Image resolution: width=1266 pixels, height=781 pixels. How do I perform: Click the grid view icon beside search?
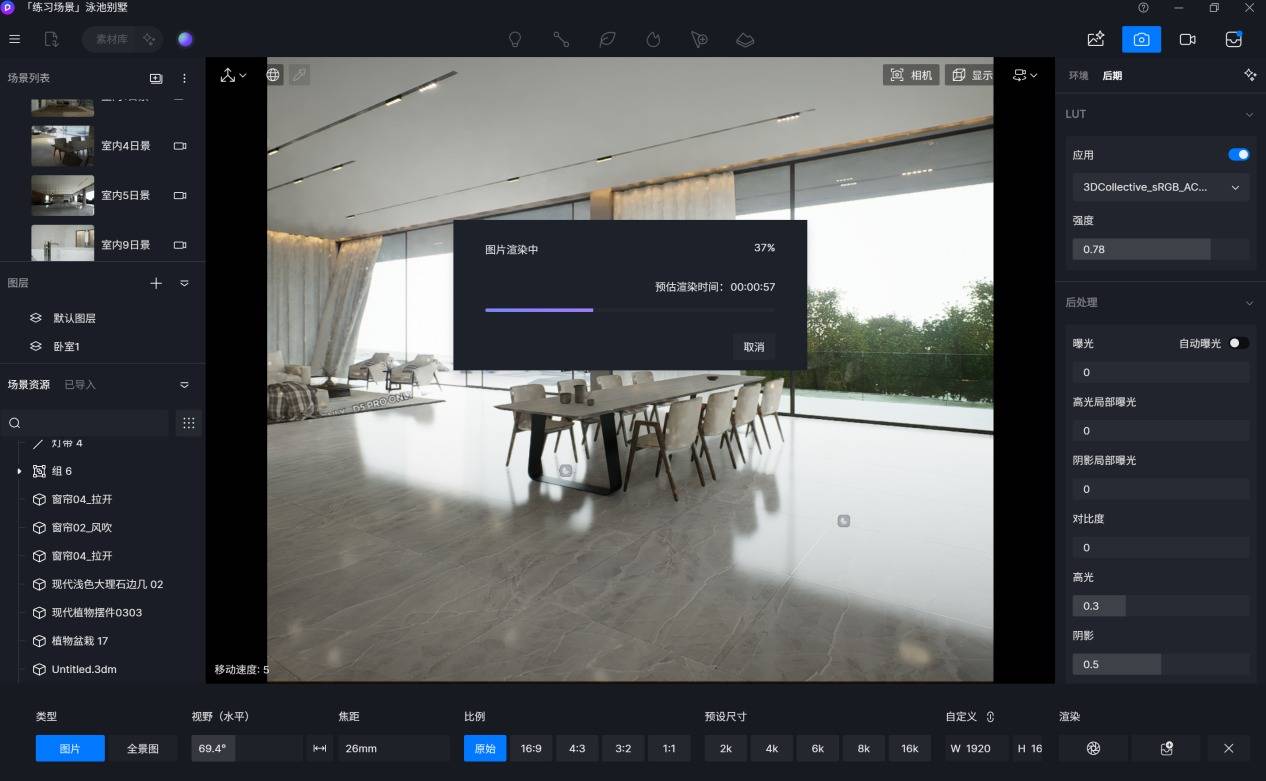point(188,423)
